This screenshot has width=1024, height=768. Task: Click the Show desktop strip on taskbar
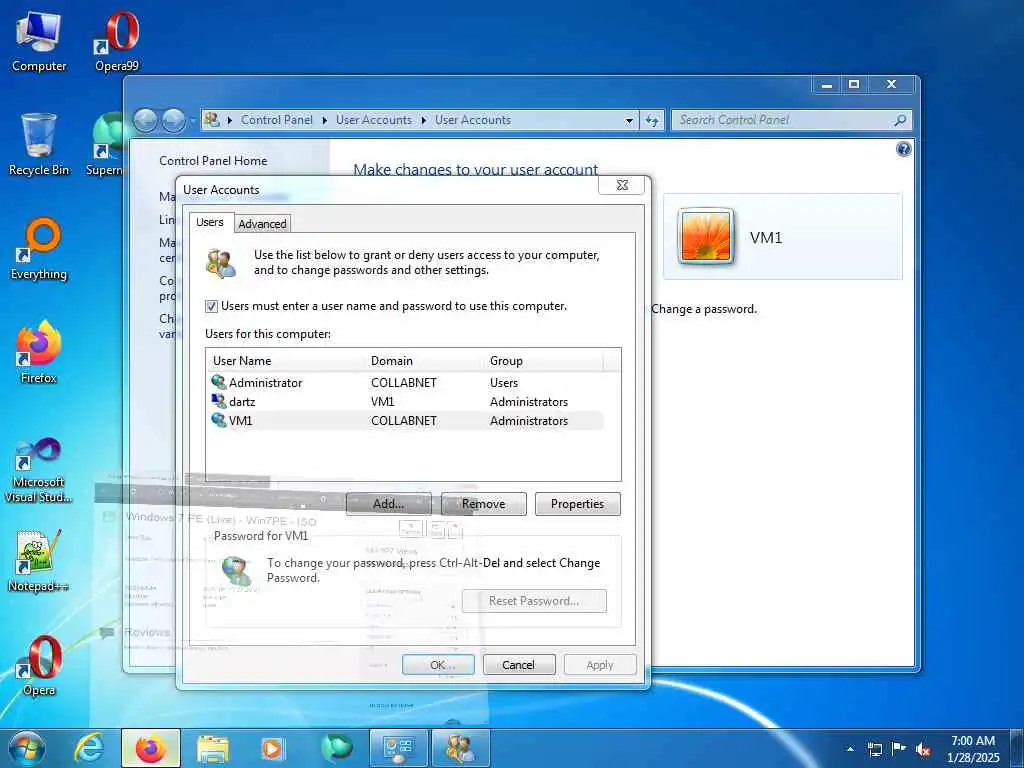pyautogui.click(x=1017, y=748)
